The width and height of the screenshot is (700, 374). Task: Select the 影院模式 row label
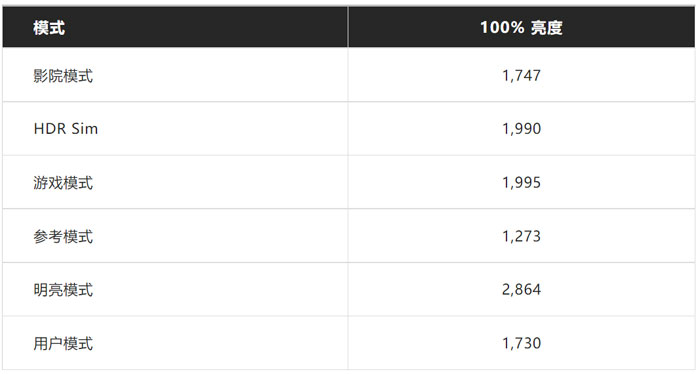[63, 75]
